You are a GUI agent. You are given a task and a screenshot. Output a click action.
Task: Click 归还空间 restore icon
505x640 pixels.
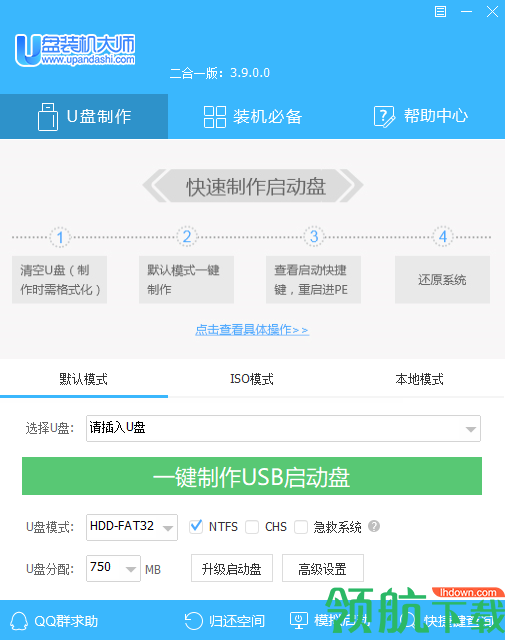tap(194, 621)
